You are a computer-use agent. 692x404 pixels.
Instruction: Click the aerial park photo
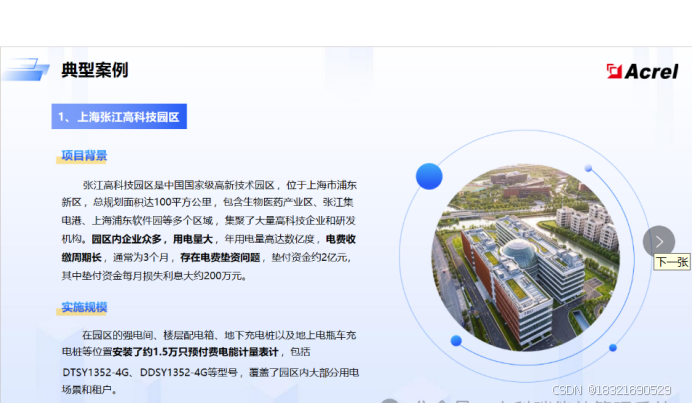[x=526, y=257]
